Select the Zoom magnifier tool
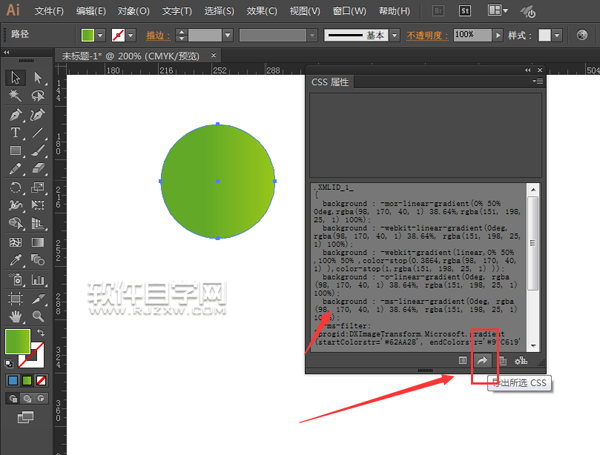Screen dimensions: 600x455 (38, 316)
